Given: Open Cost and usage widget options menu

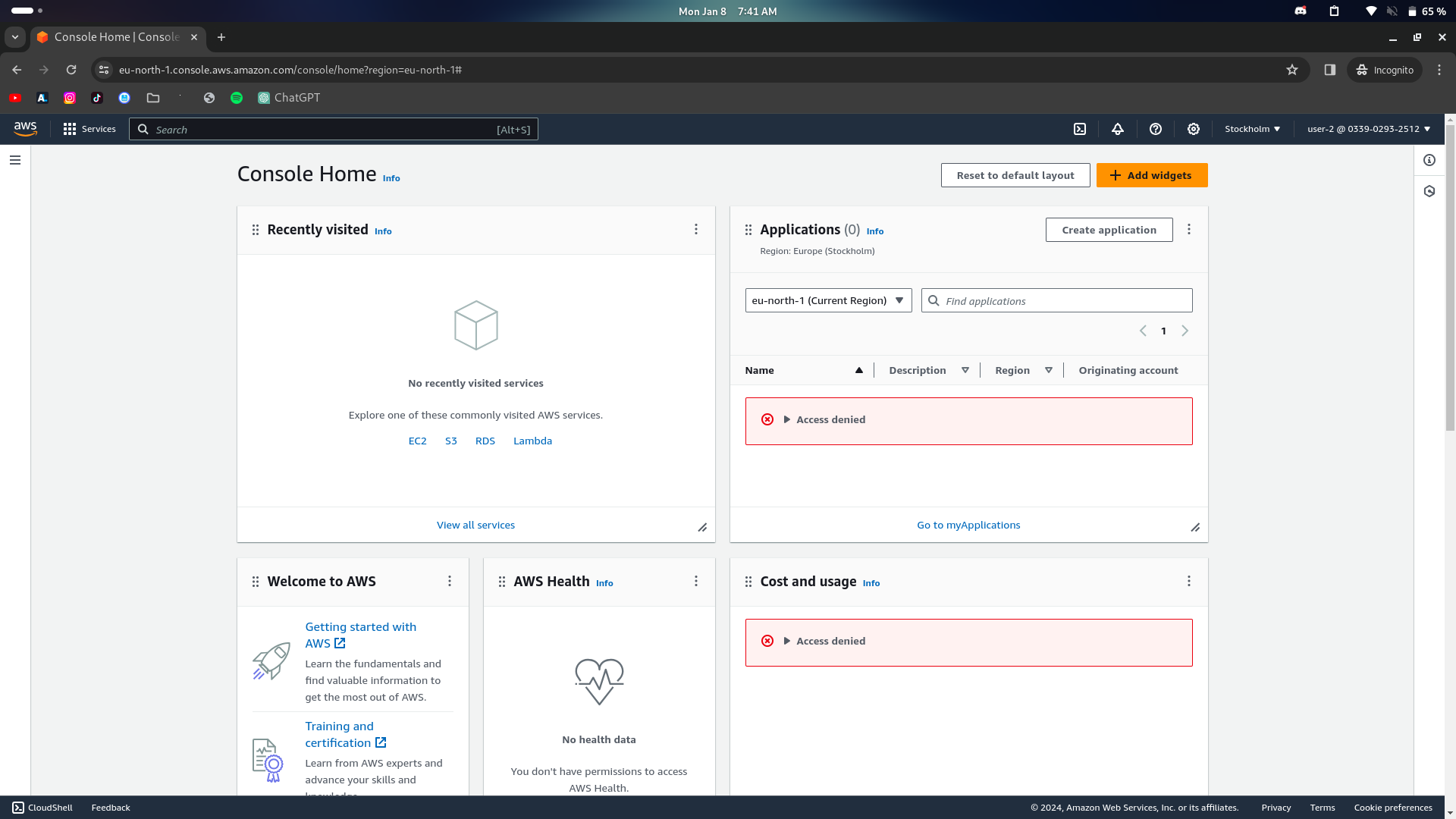Looking at the screenshot, I should point(1189,581).
